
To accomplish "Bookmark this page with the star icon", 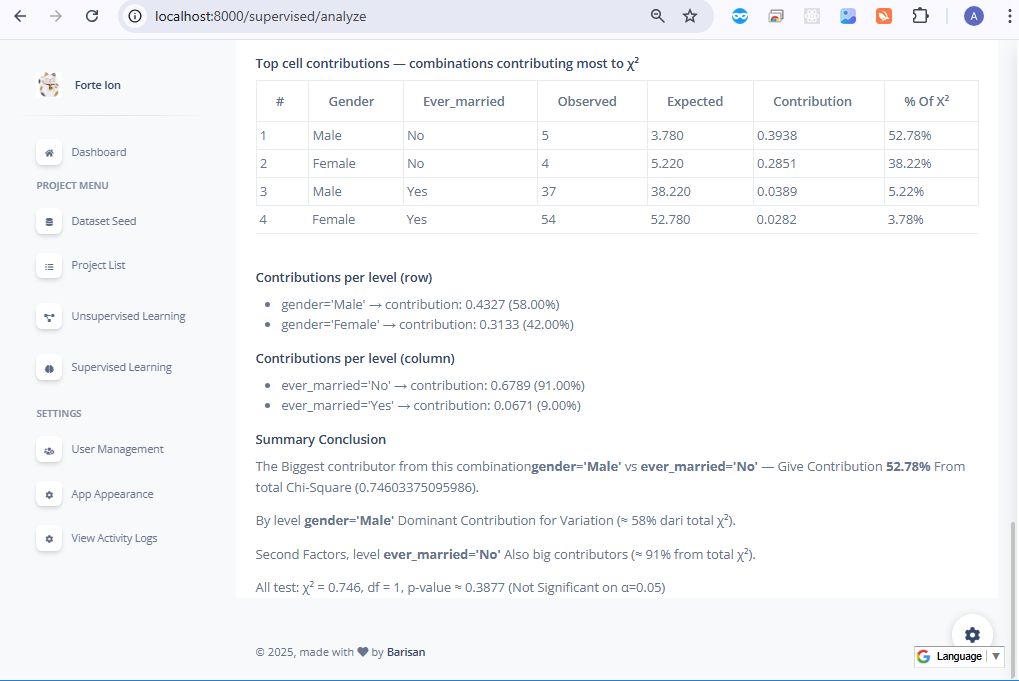I will (690, 16).
